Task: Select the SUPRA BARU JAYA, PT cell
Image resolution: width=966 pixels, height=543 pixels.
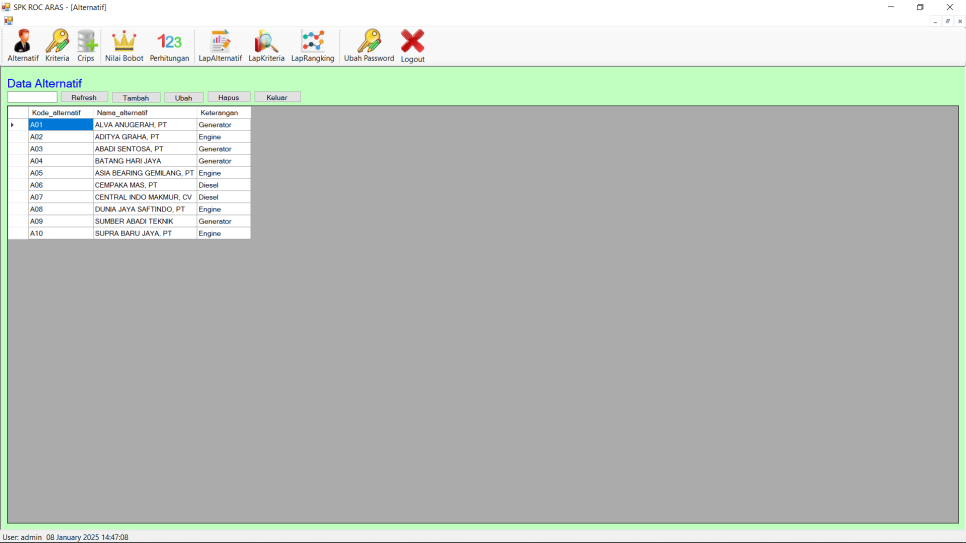Action: point(144,233)
